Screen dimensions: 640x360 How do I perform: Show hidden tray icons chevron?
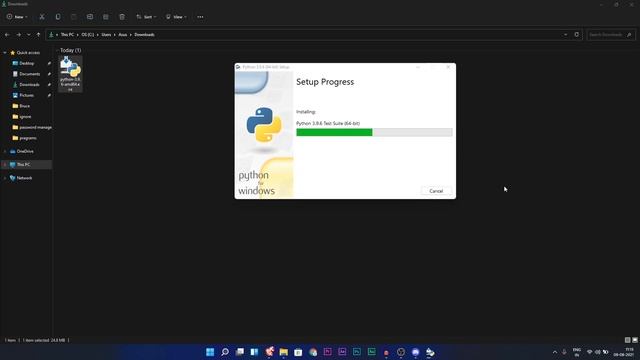point(555,352)
